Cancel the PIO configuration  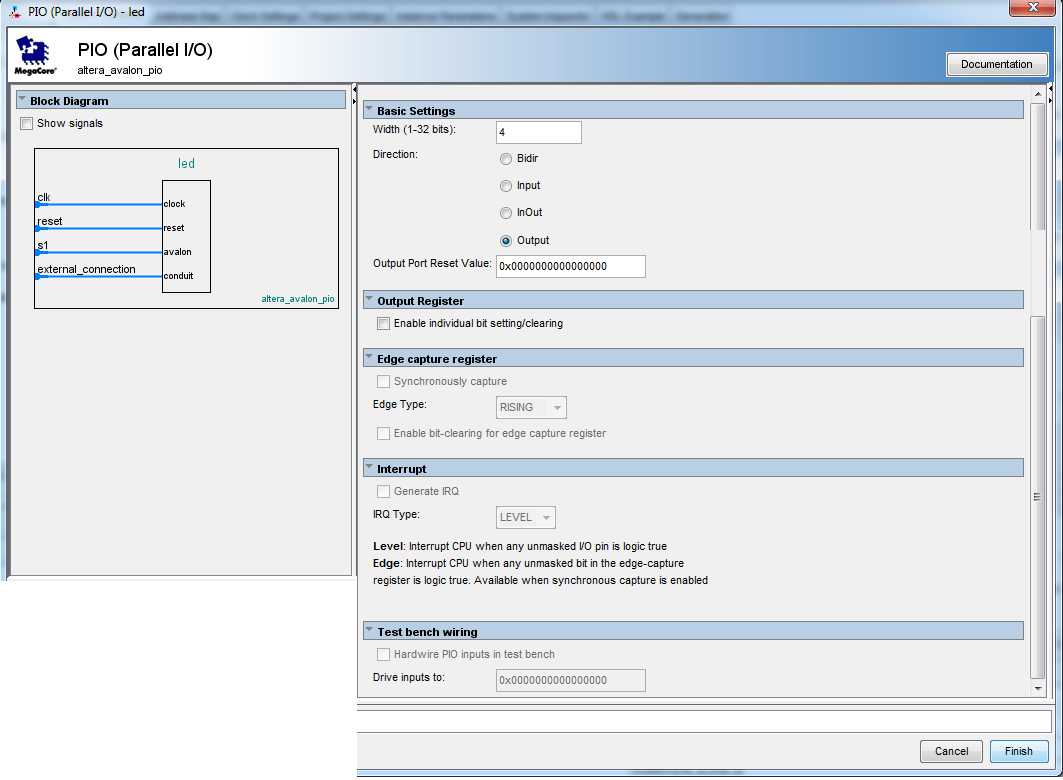click(951, 751)
